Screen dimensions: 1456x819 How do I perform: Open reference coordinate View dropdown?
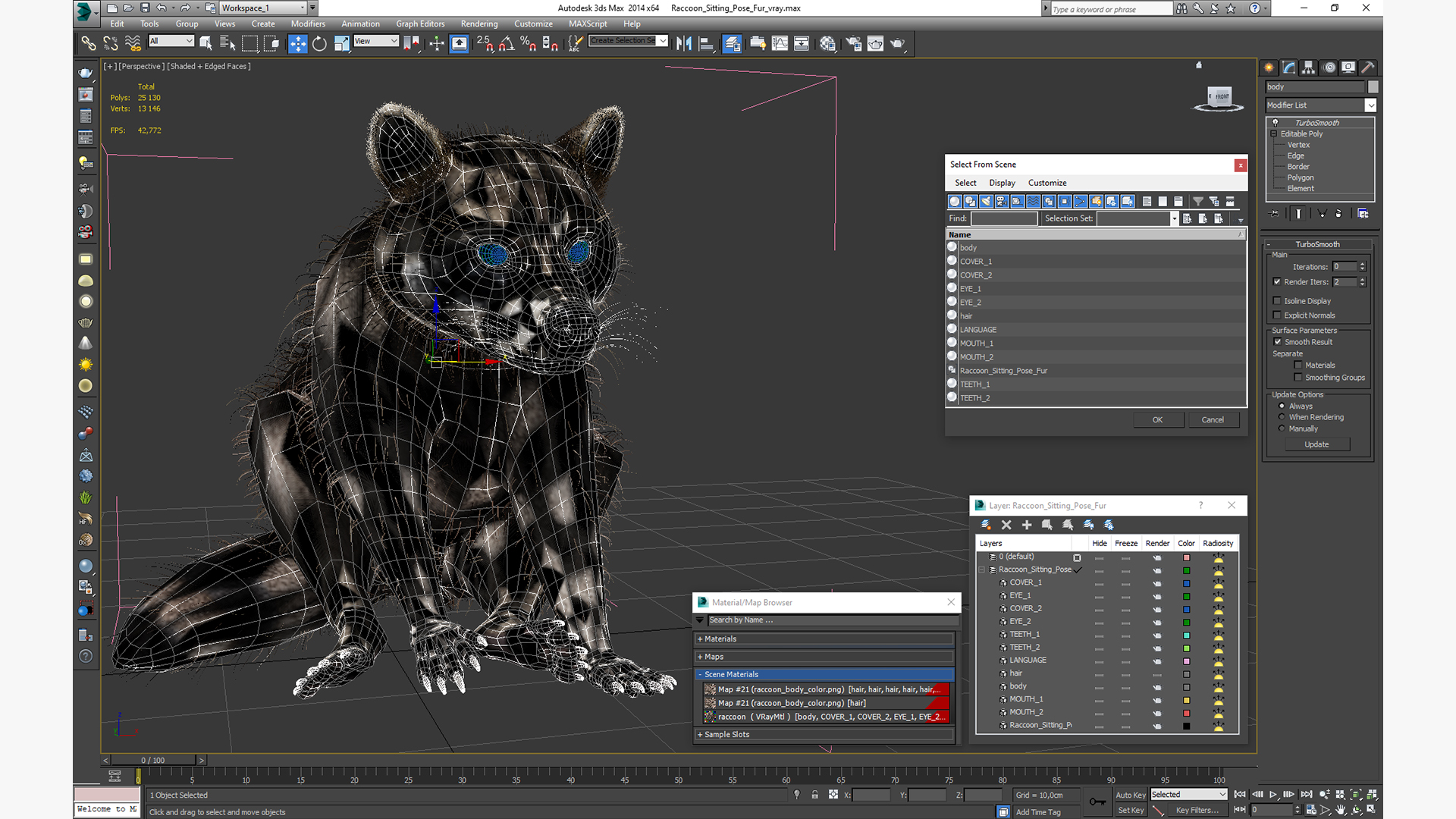[376, 41]
